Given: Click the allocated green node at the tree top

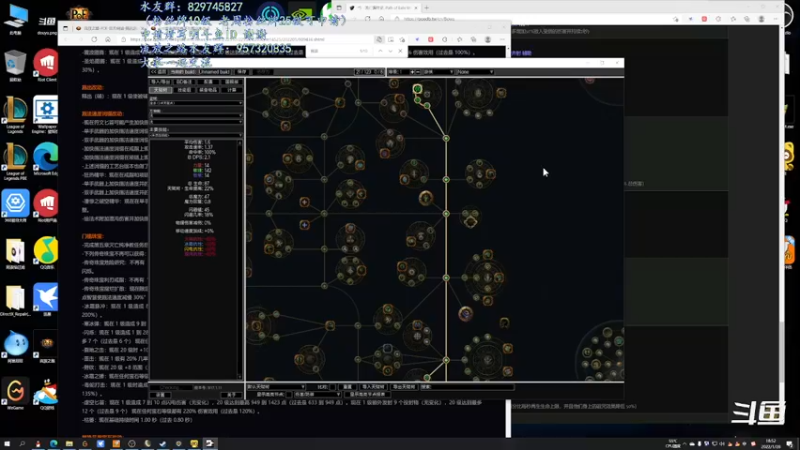Looking at the screenshot, I should pyautogui.click(x=417, y=89).
